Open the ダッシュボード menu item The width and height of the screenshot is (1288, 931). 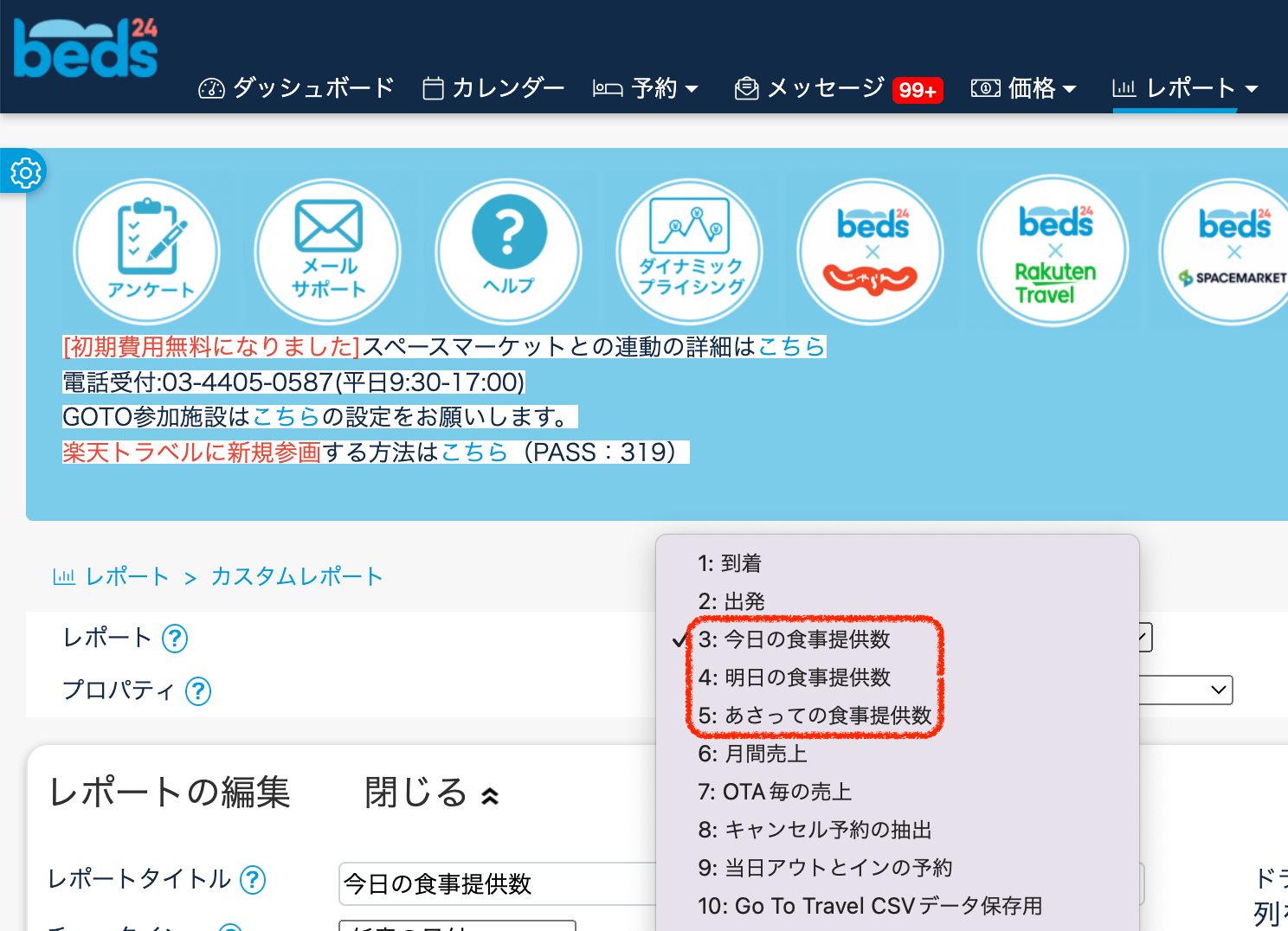pyautogui.click(x=297, y=88)
